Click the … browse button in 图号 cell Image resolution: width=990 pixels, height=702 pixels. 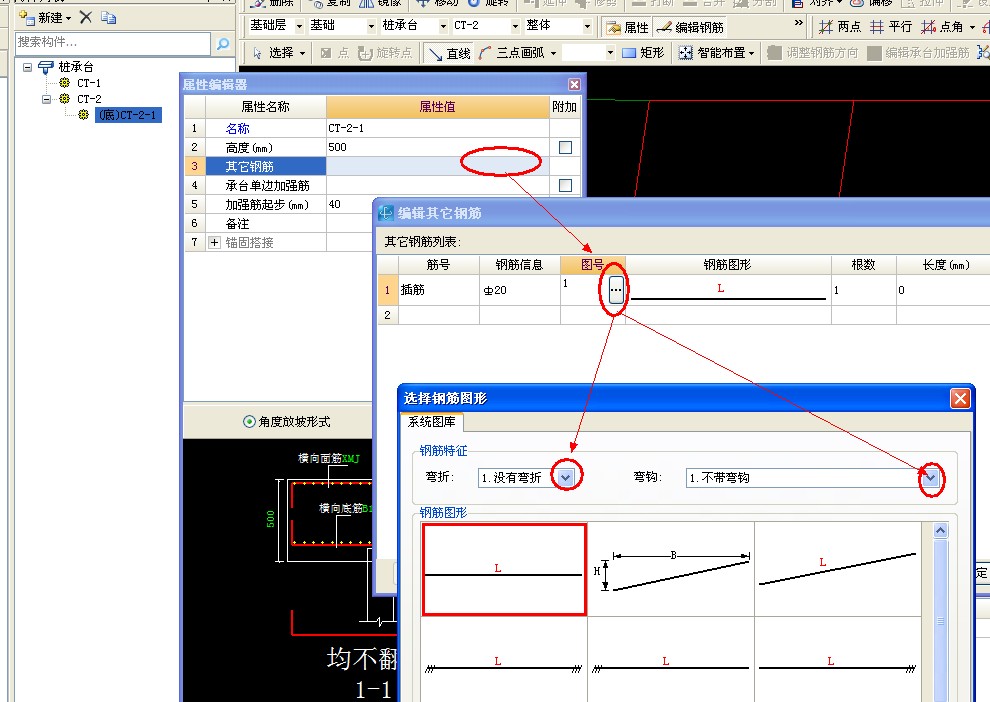616,290
